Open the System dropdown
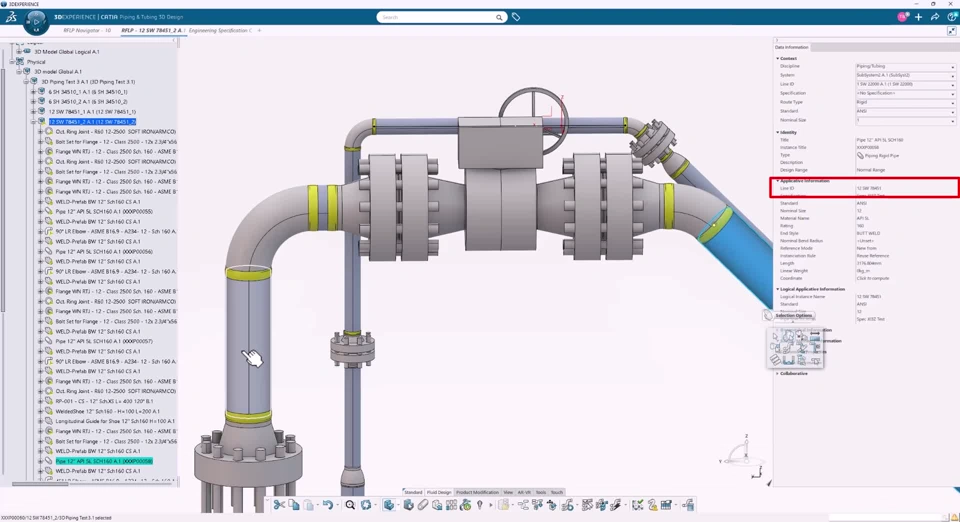Viewport: 960px width, 522px height. [905, 75]
